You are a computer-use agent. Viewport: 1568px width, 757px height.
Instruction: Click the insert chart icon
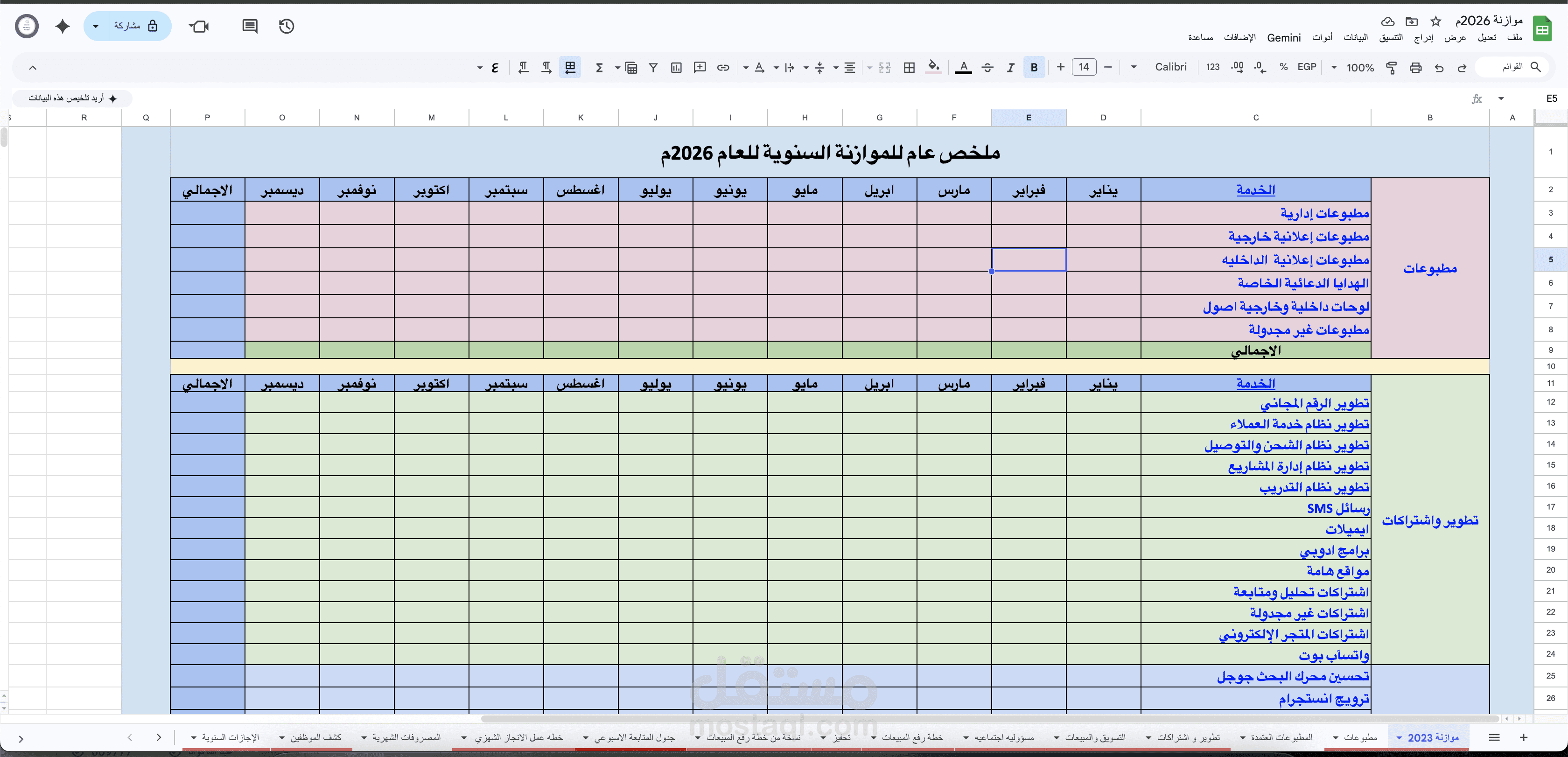coord(676,68)
